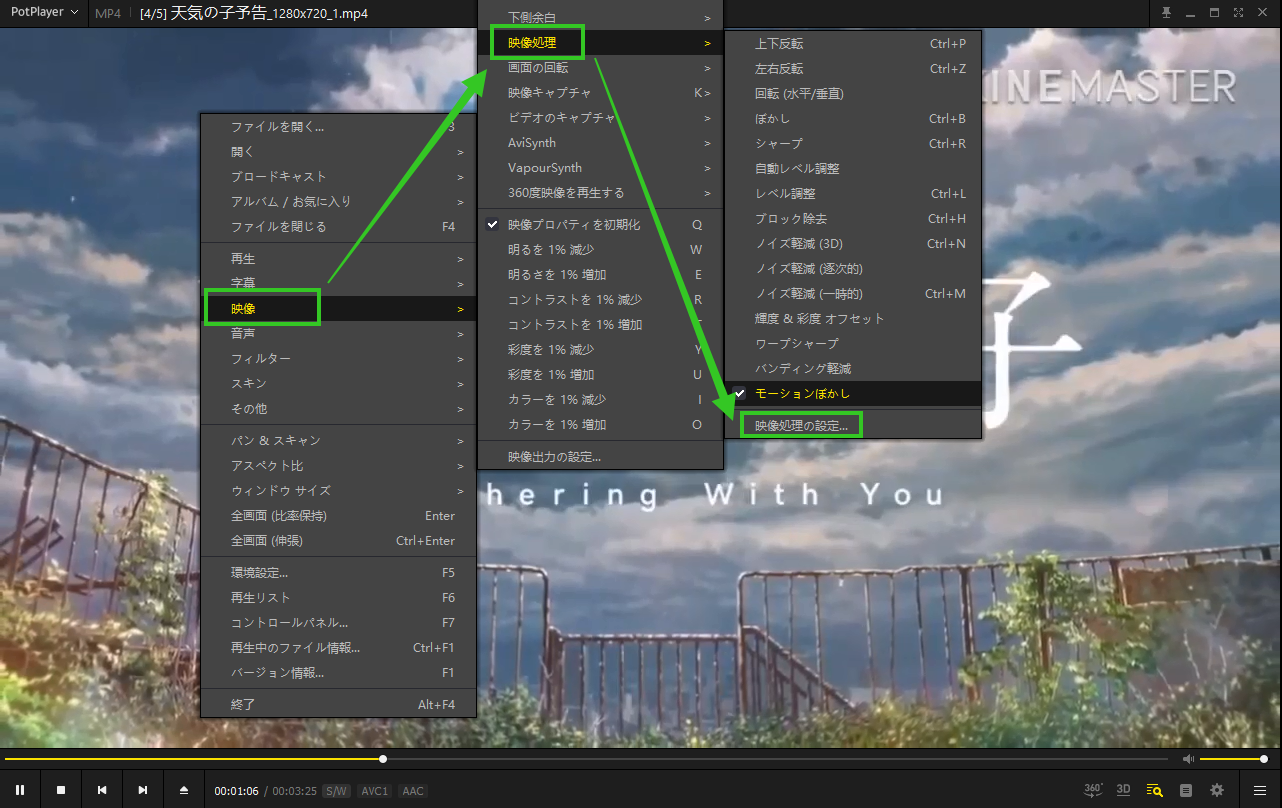Click the AVC1 video codec indicator
This screenshot has height=808, width=1282.
pos(375,791)
